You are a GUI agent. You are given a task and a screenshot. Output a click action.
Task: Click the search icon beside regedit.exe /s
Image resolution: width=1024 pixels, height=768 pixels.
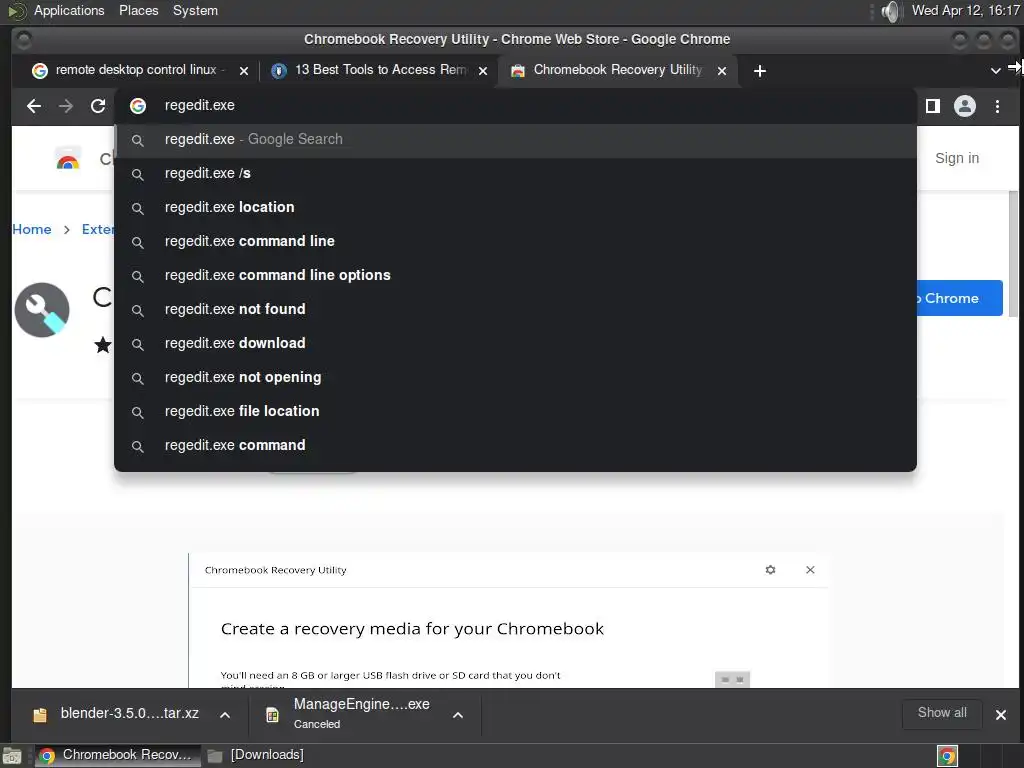tap(138, 174)
